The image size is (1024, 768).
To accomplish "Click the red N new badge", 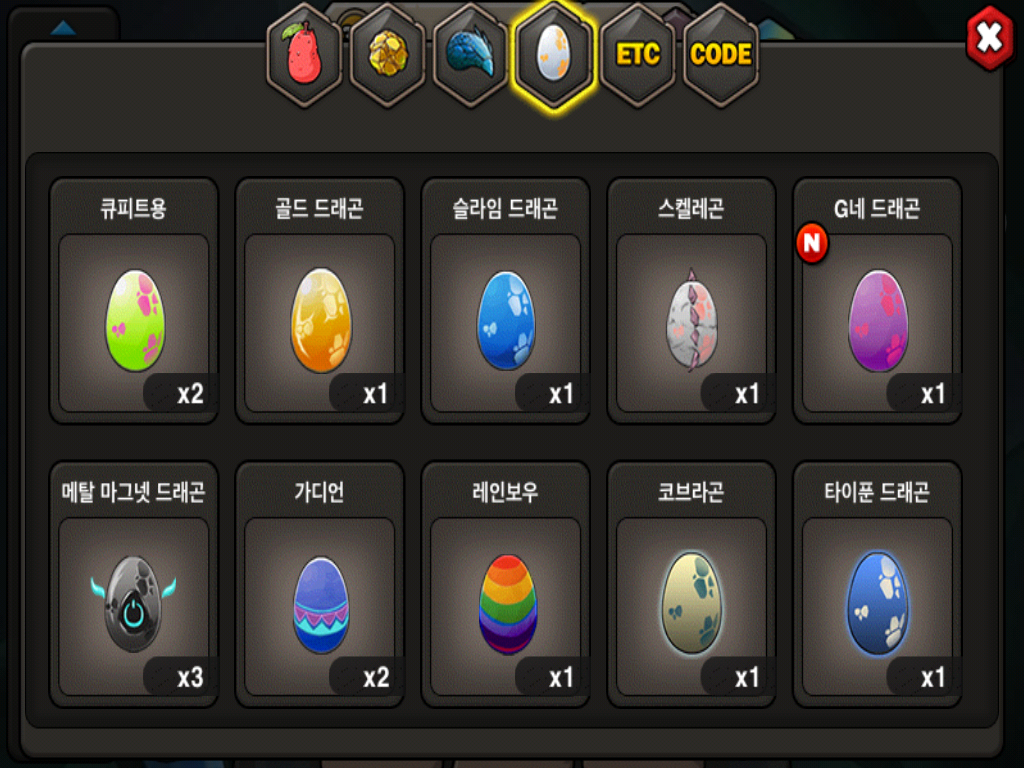I will (x=812, y=244).
